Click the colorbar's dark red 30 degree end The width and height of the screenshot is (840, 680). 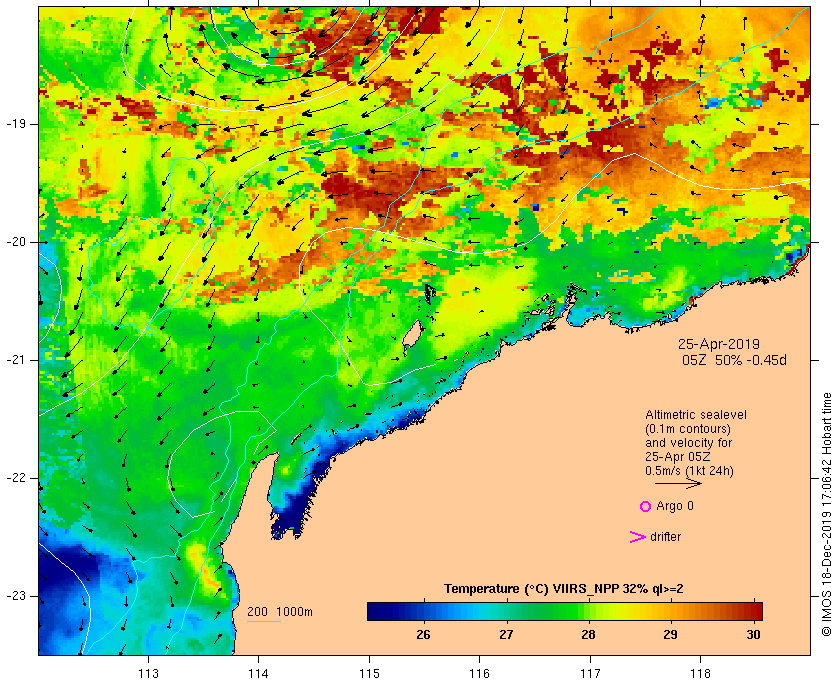click(754, 611)
